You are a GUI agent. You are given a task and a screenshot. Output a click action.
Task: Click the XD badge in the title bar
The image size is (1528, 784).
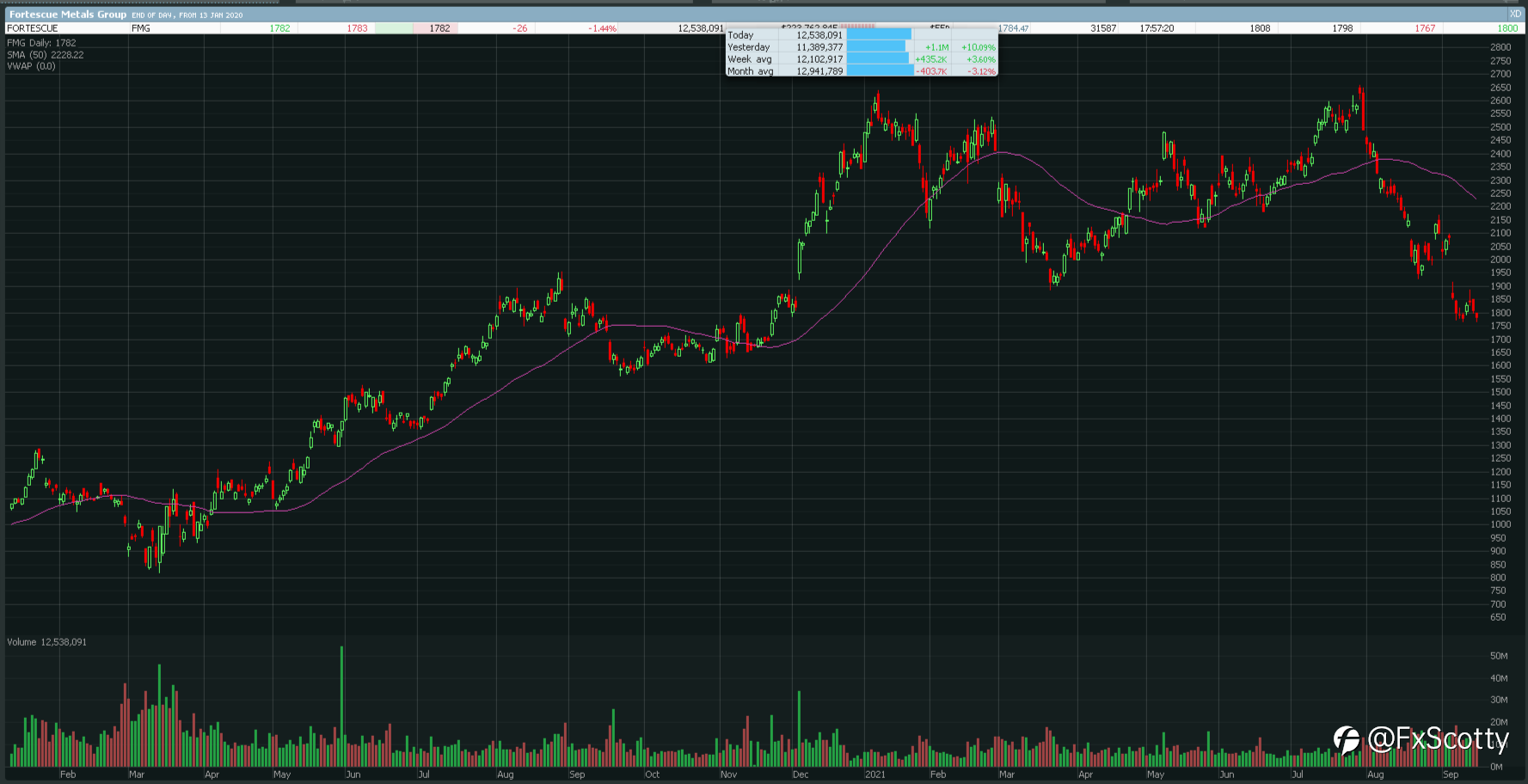pos(1515,15)
